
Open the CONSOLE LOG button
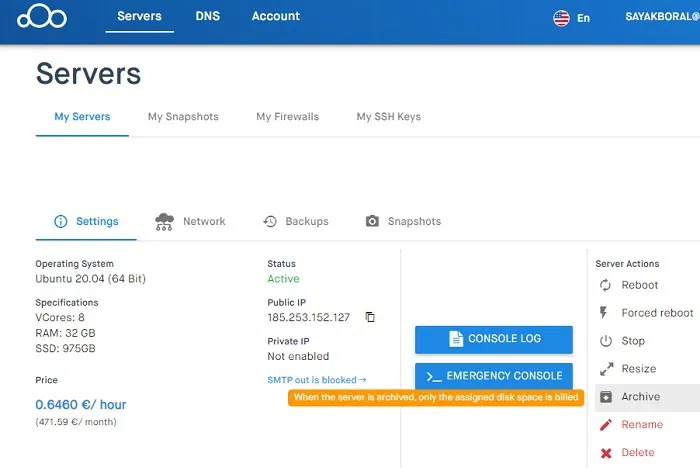click(494, 339)
